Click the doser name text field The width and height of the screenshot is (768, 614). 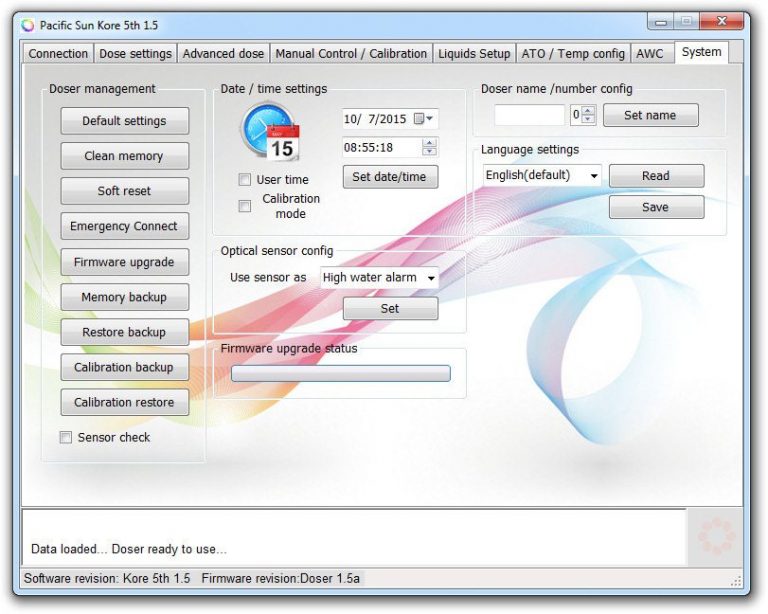click(529, 115)
